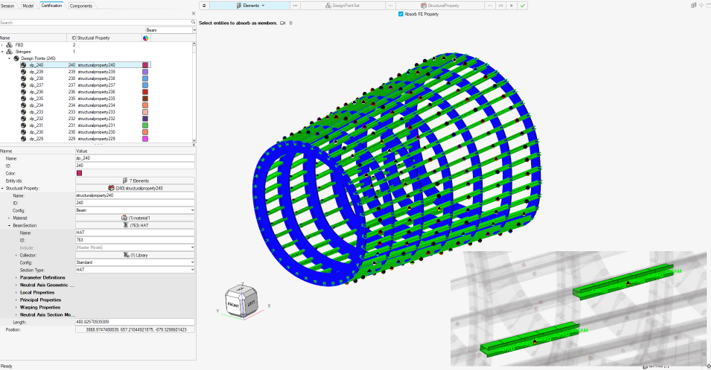Select the StructuralProperty selector in guide bar
Image resolution: width=711 pixels, height=370 pixels.
click(440, 5)
